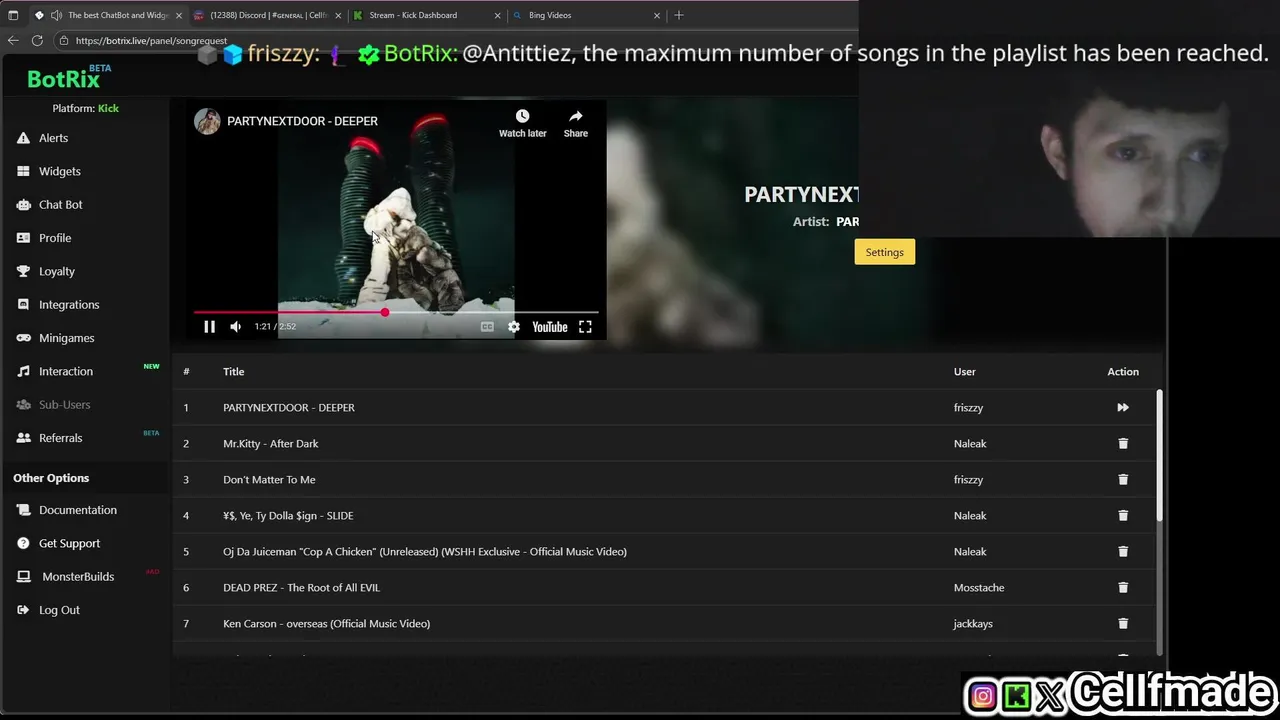Image resolution: width=1280 pixels, height=720 pixels.
Task: Select the best ChatBot and Widgets tab
Action: pos(107,15)
